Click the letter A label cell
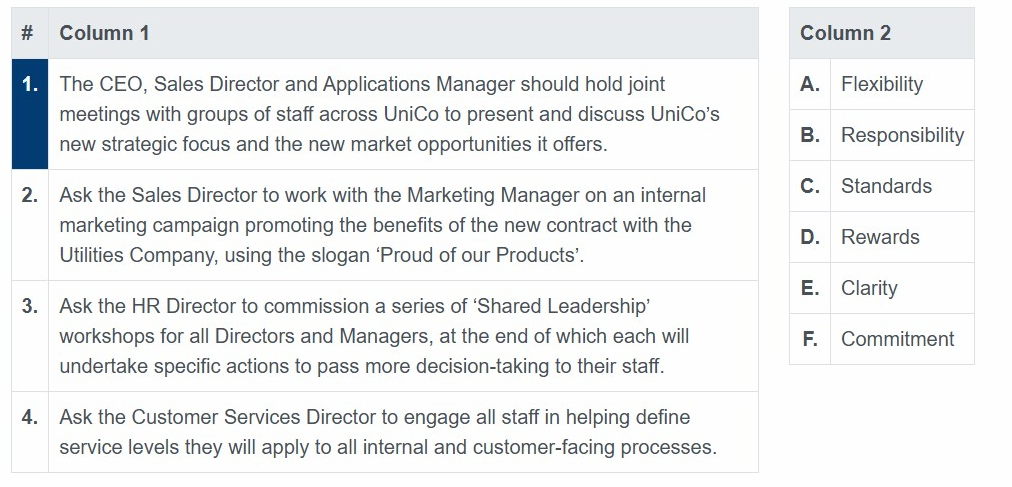Image resolution: width=1012 pixels, height=487 pixels. click(x=810, y=84)
